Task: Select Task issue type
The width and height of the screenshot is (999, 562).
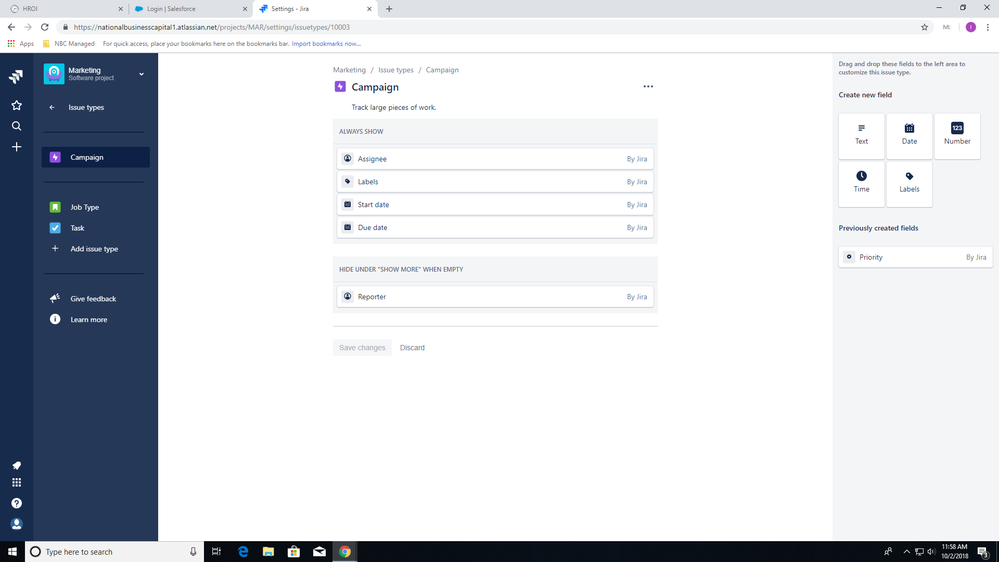Action: tap(96, 228)
